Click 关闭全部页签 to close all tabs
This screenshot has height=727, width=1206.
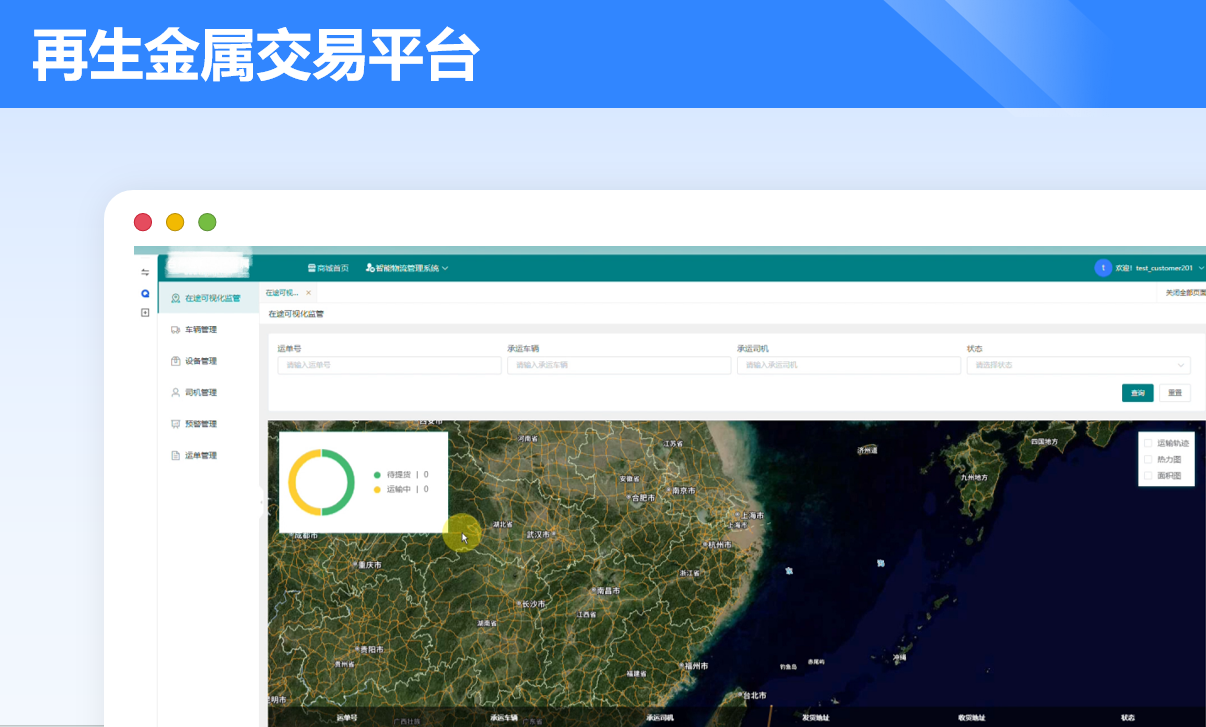point(1185,293)
